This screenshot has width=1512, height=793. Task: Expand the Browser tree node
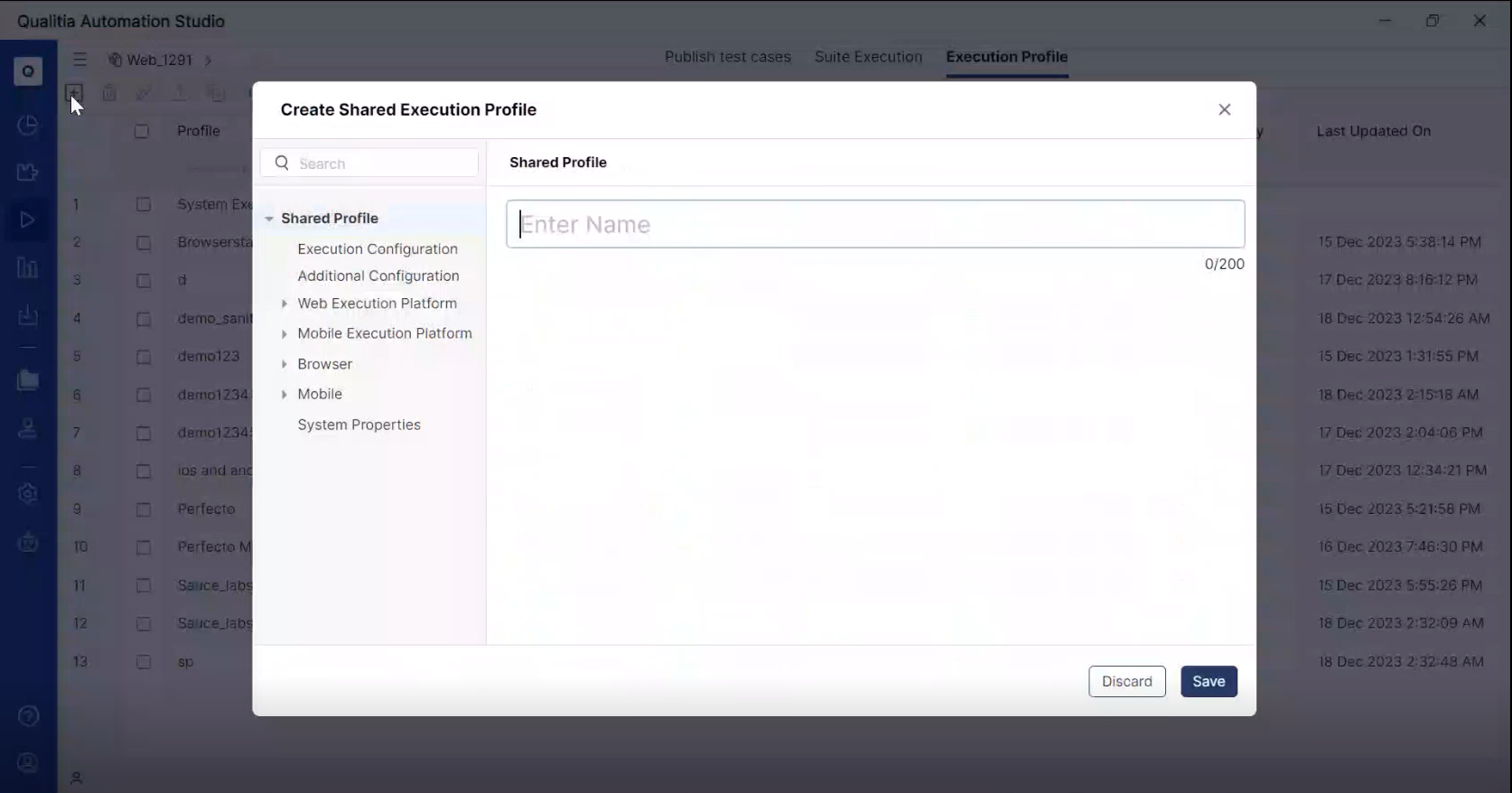coord(285,365)
